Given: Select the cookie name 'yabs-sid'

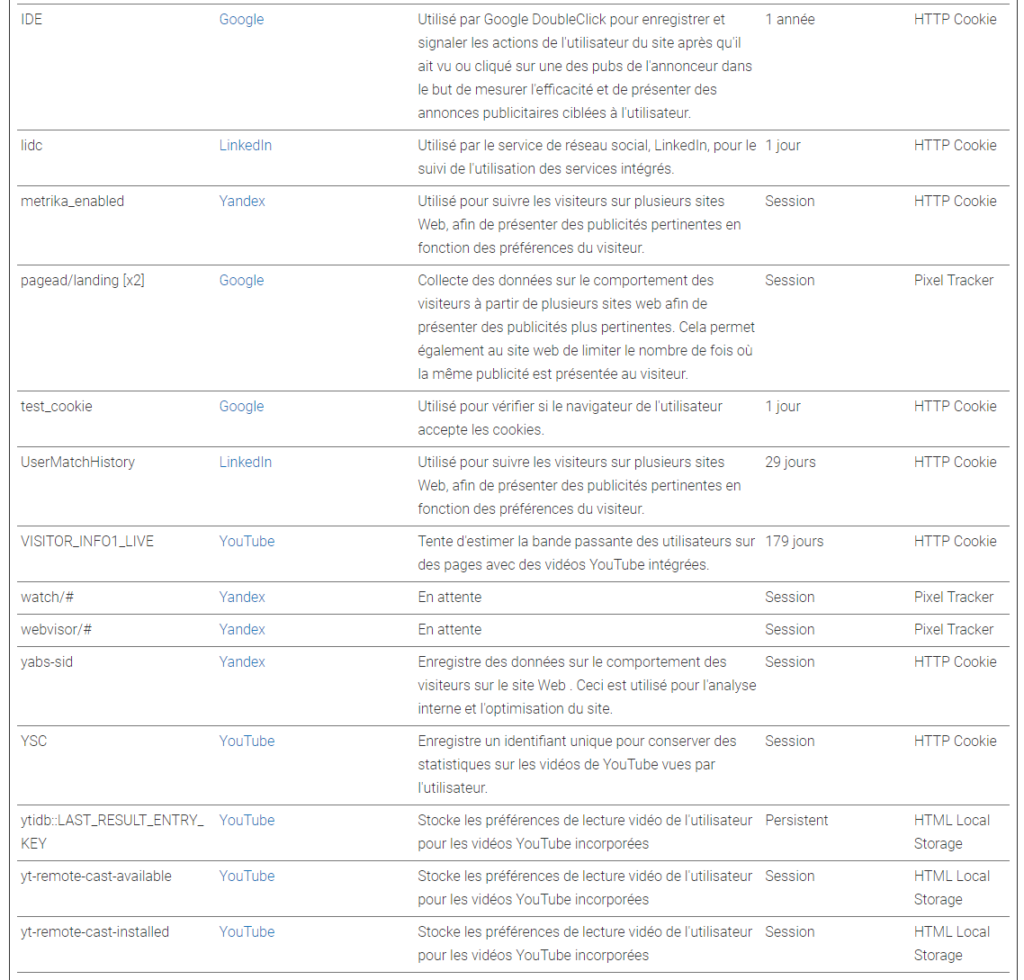Looking at the screenshot, I should 46,662.
